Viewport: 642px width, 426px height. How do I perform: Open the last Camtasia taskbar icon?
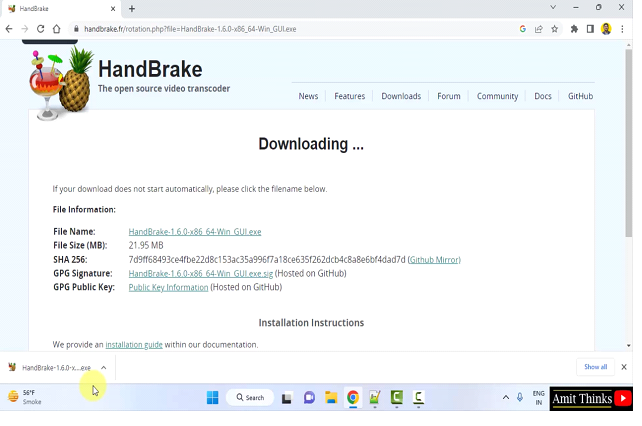pos(418,397)
